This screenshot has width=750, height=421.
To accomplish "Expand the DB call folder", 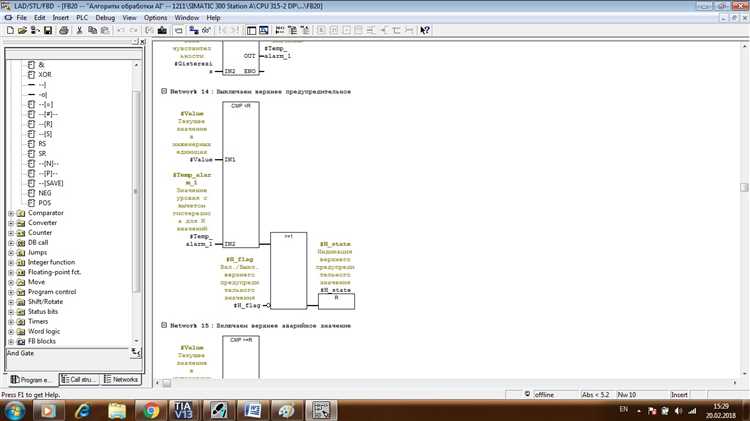I will [x=11, y=243].
